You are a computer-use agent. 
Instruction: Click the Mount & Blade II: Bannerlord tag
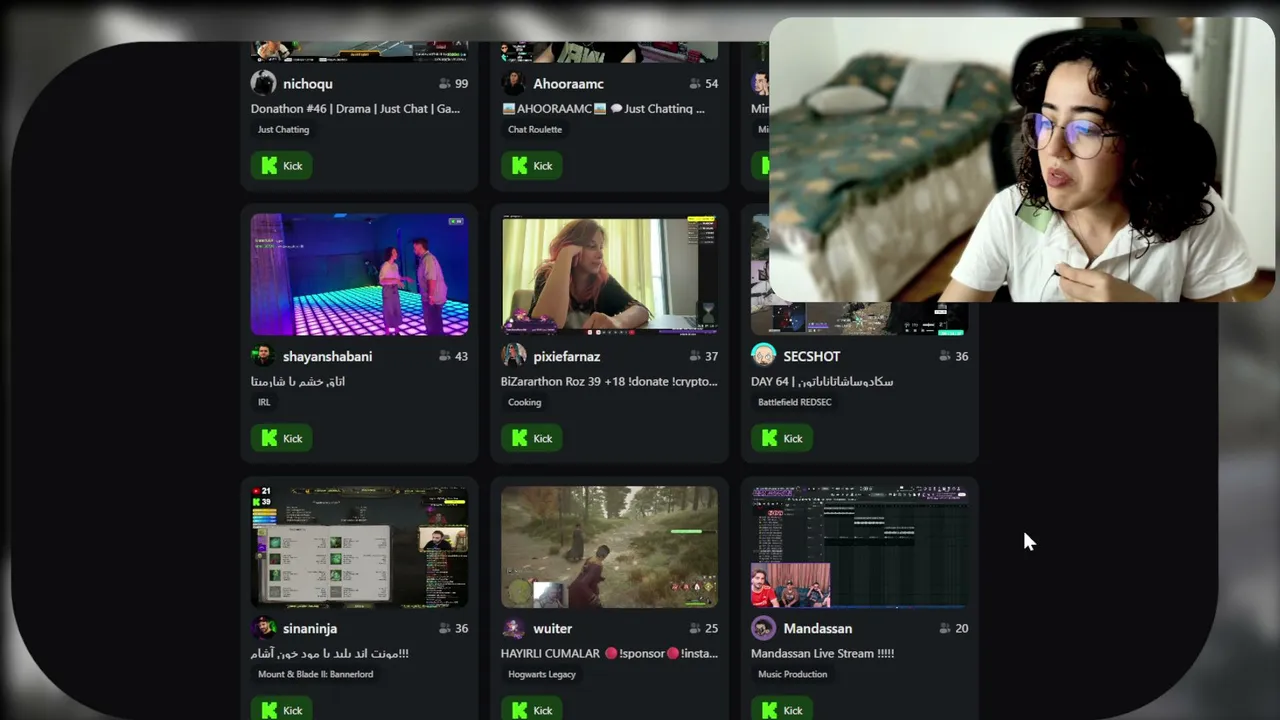[316, 674]
